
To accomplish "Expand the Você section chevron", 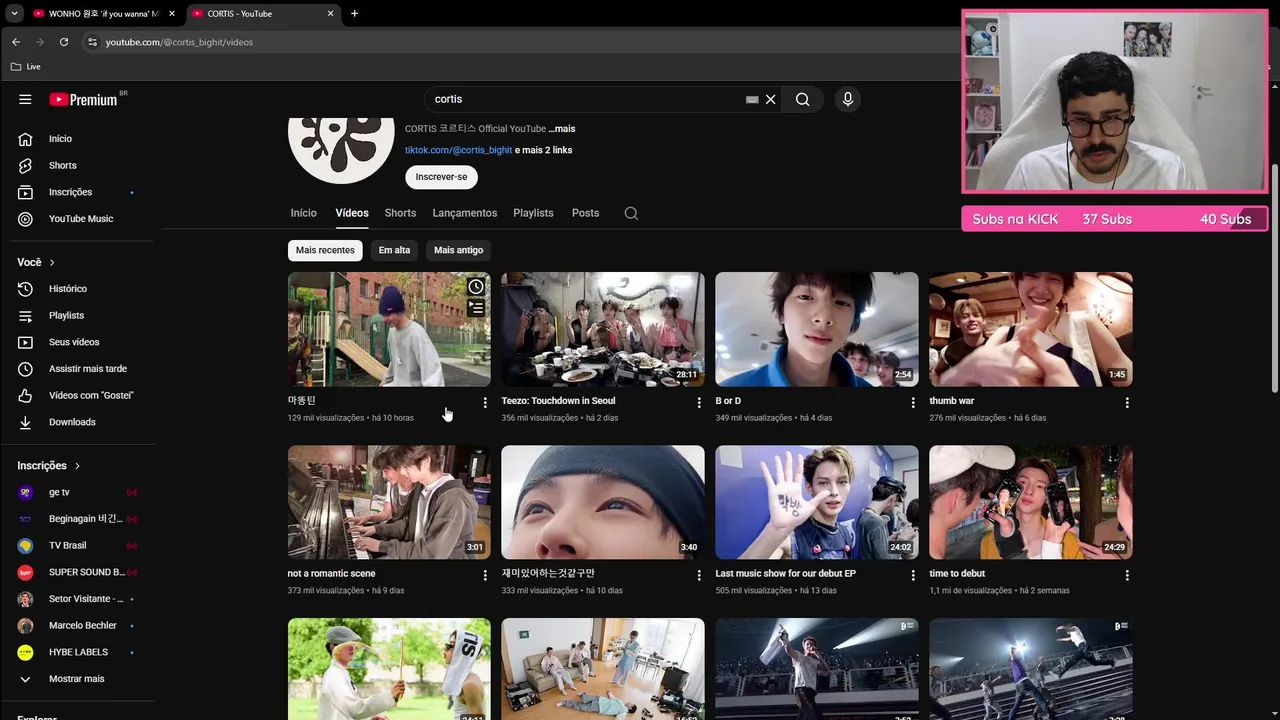I will 52,262.
